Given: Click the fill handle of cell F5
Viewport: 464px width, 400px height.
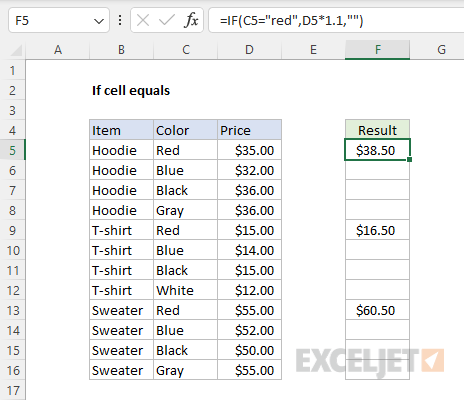Looking at the screenshot, I should click(410, 160).
